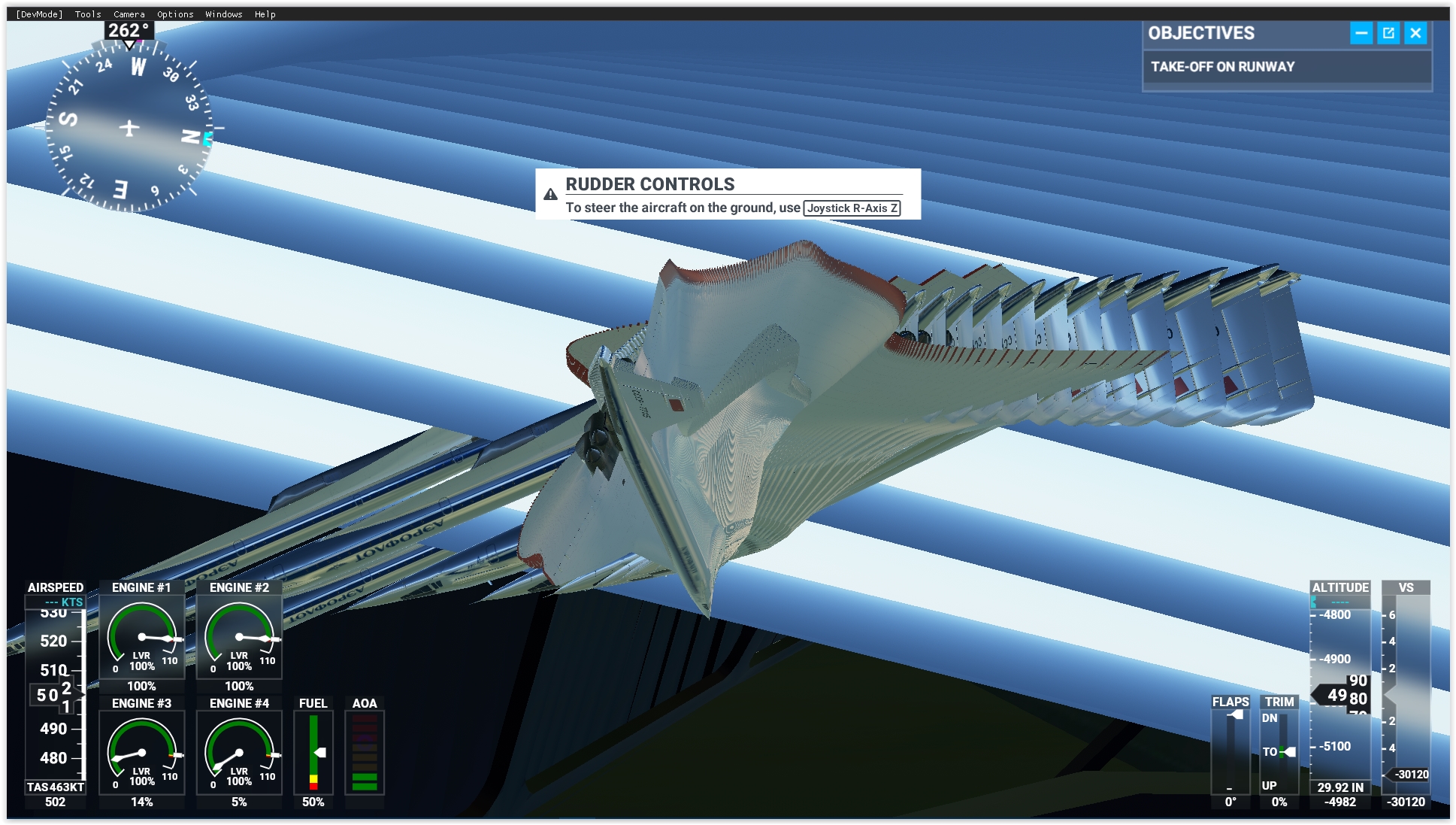Open the Camera menu

[x=129, y=14]
